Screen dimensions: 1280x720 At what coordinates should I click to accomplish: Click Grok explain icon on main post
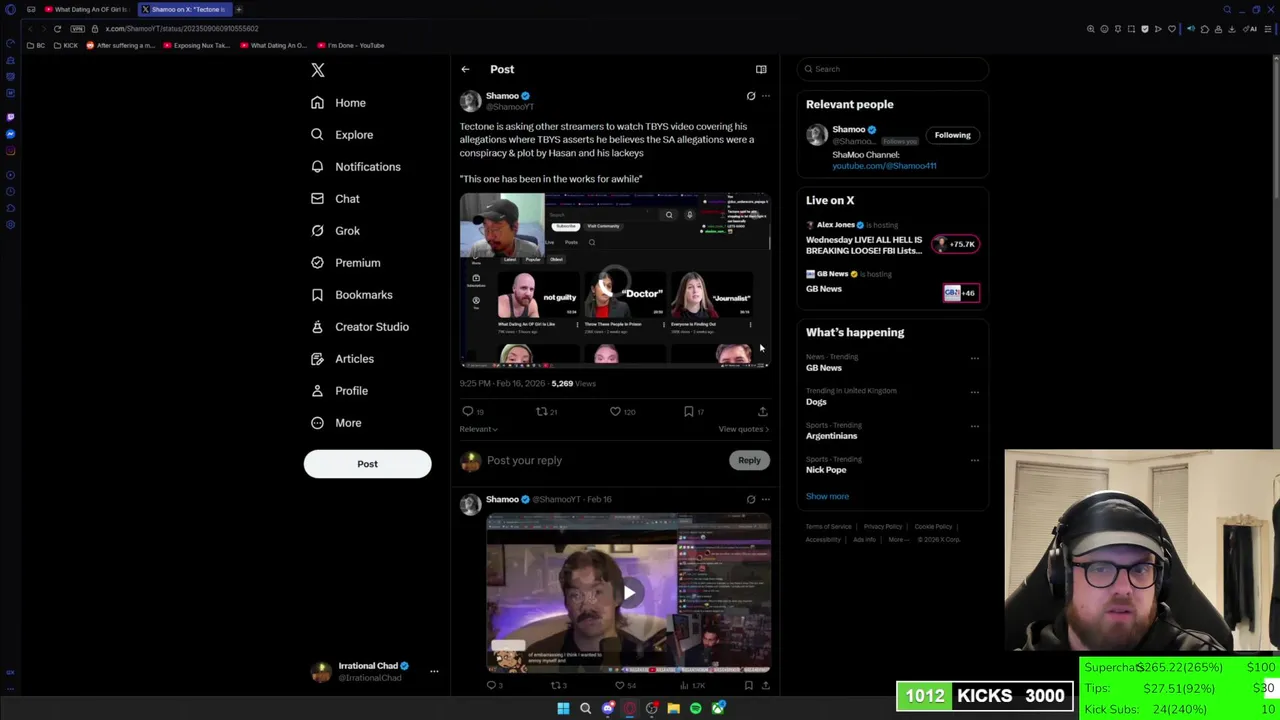click(751, 96)
